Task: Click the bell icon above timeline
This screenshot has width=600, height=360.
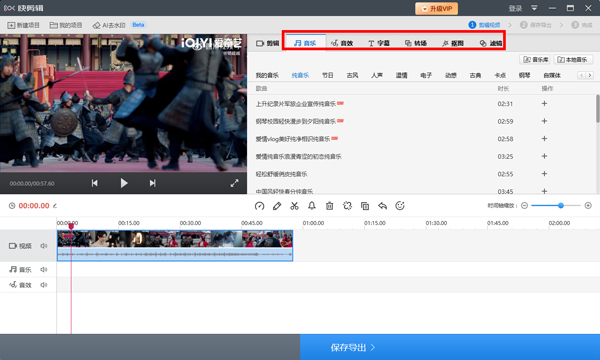Action: 312,206
